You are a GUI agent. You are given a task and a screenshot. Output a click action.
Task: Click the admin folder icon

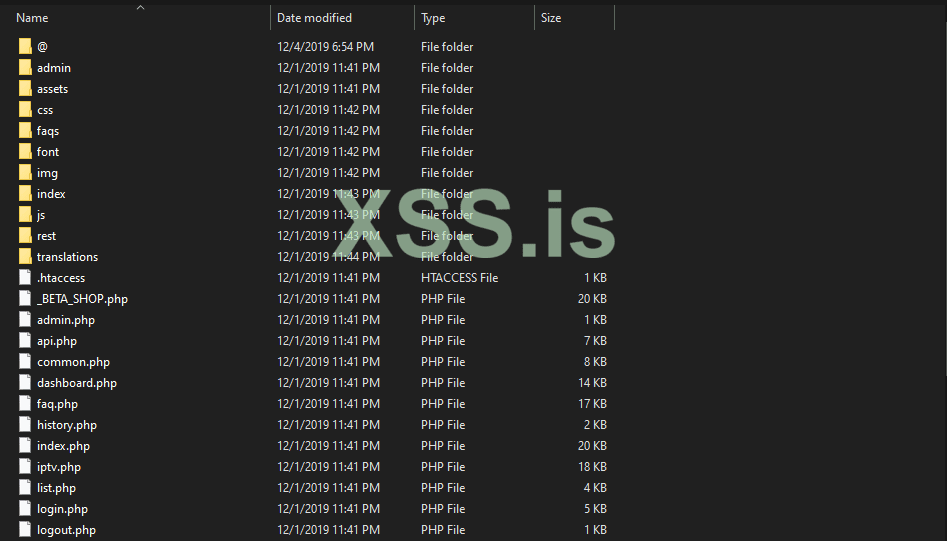[25, 68]
